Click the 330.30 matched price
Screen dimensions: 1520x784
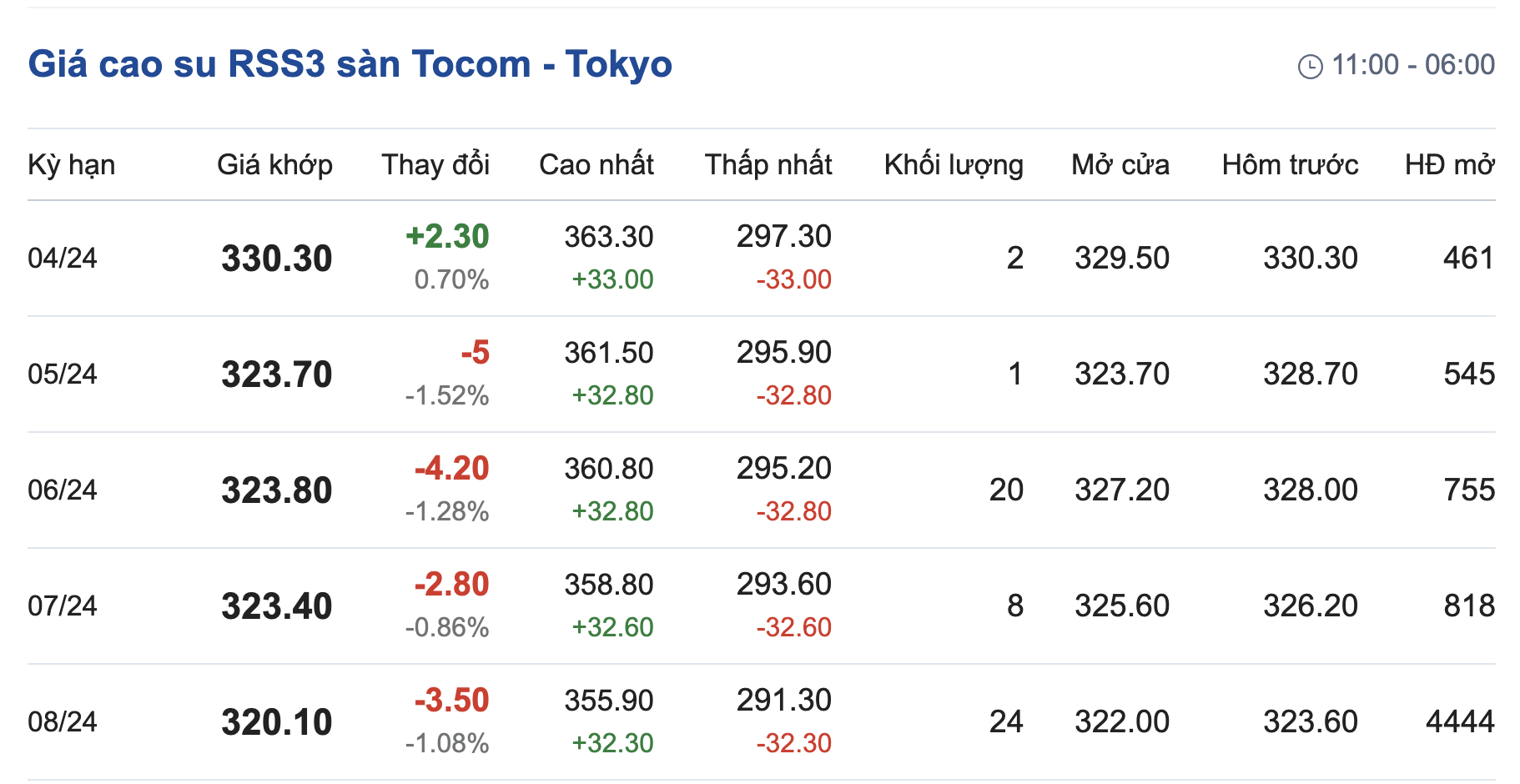click(x=277, y=259)
